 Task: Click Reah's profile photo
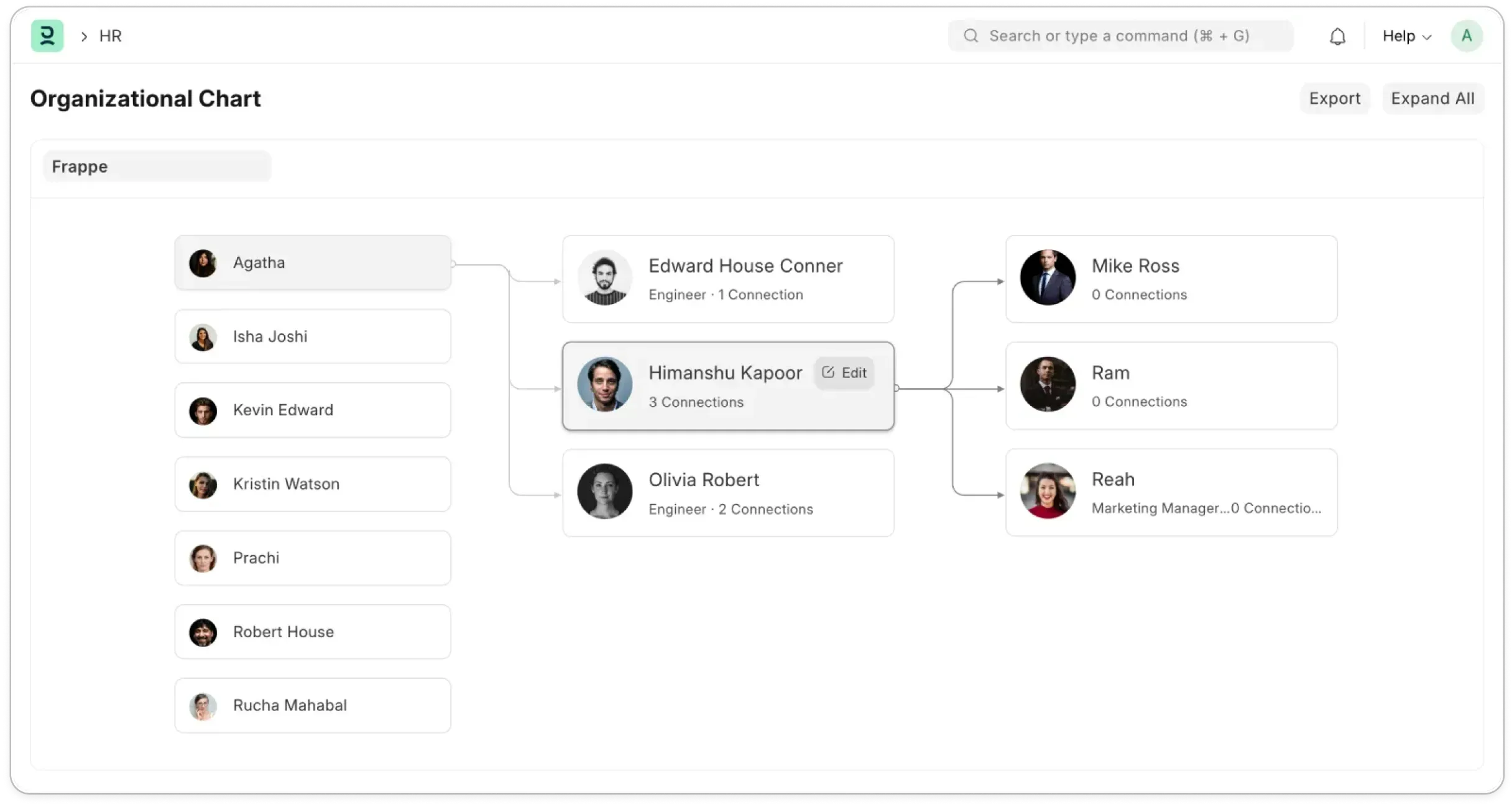tap(1048, 491)
